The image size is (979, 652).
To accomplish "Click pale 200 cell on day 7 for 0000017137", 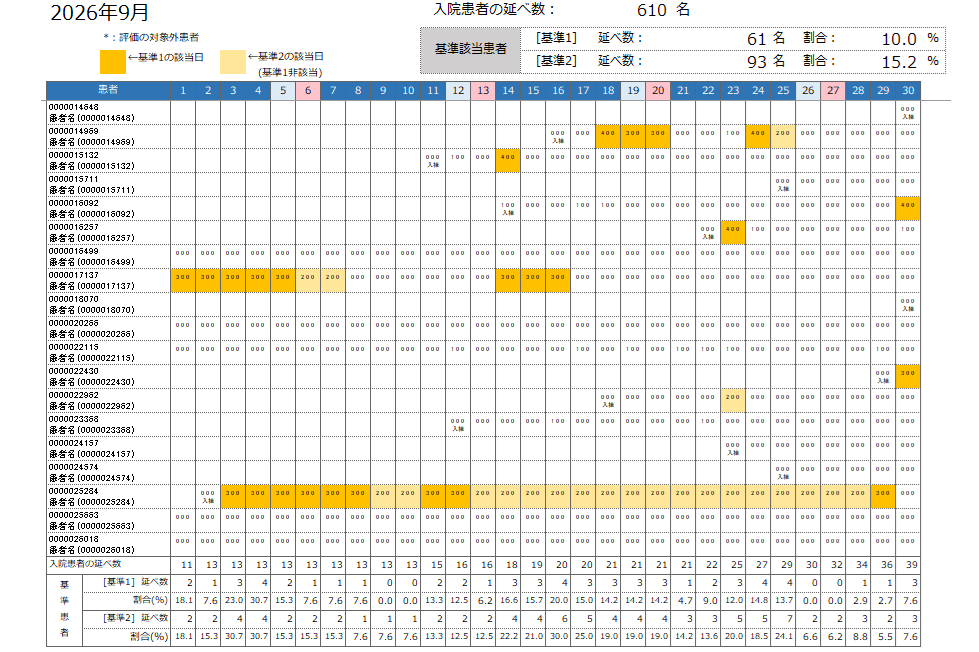I will (333, 280).
